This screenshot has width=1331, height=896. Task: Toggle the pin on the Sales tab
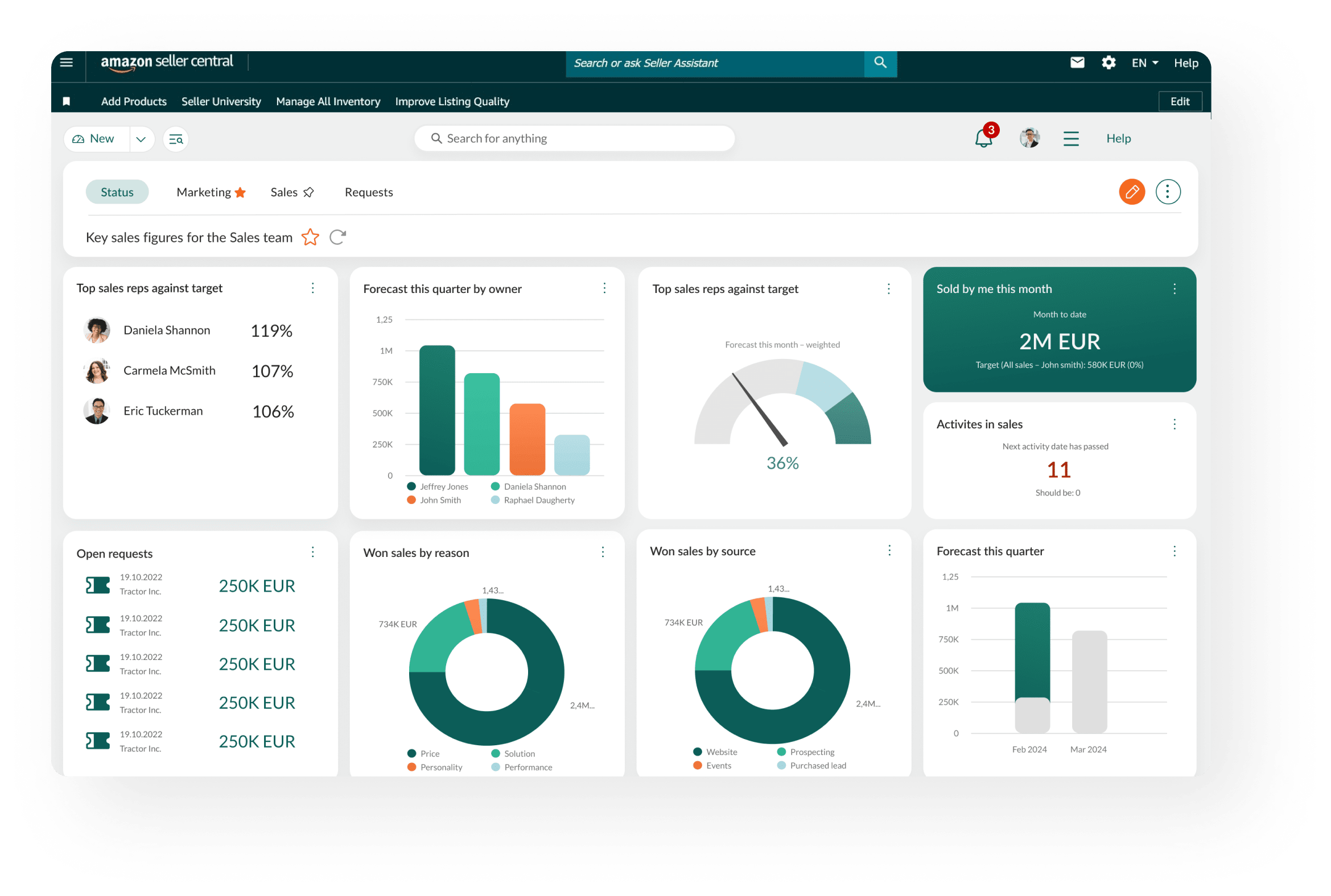tap(308, 193)
